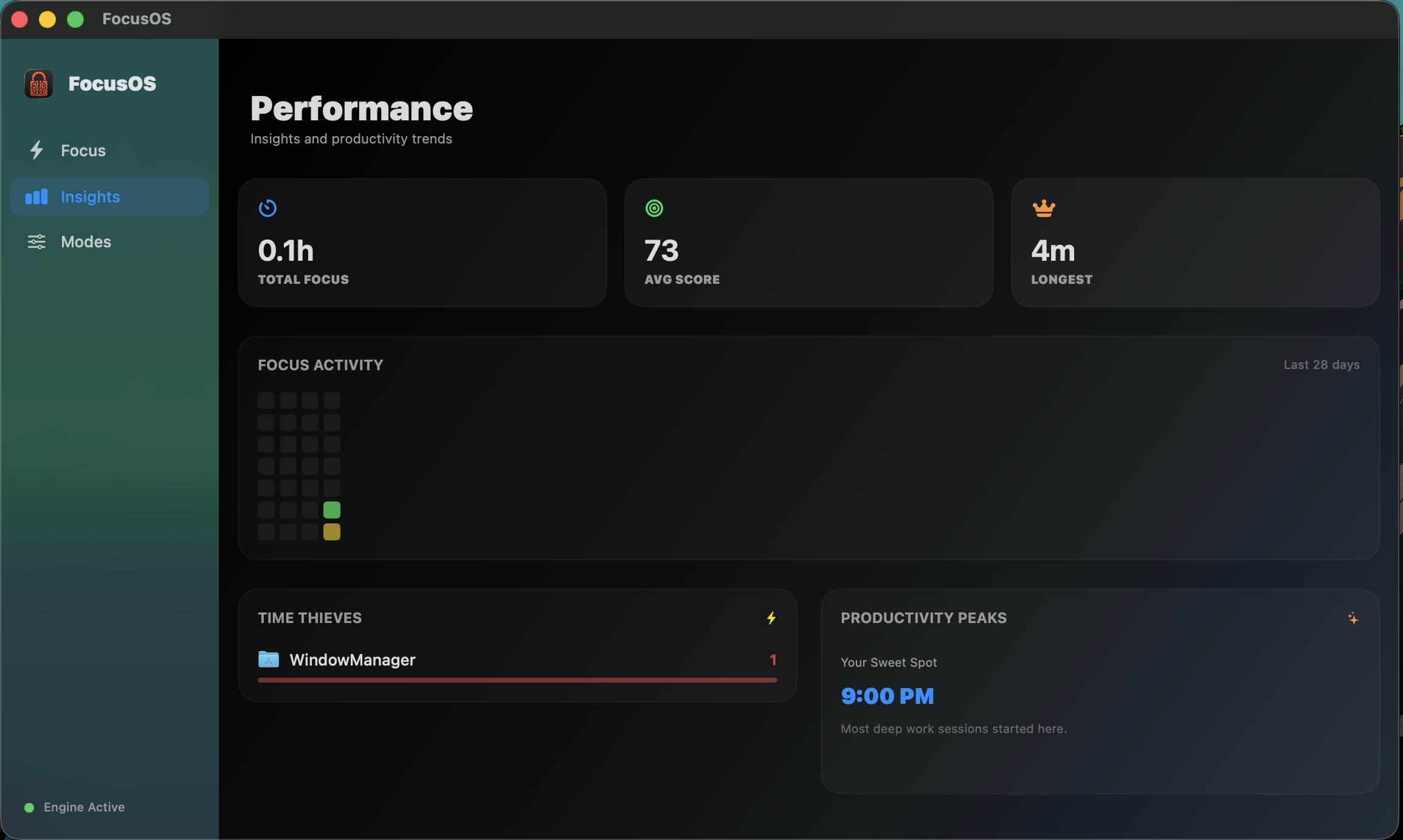Click the lightning bolt icon beside Focus
The image size is (1403, 840).
coord(36,150)
